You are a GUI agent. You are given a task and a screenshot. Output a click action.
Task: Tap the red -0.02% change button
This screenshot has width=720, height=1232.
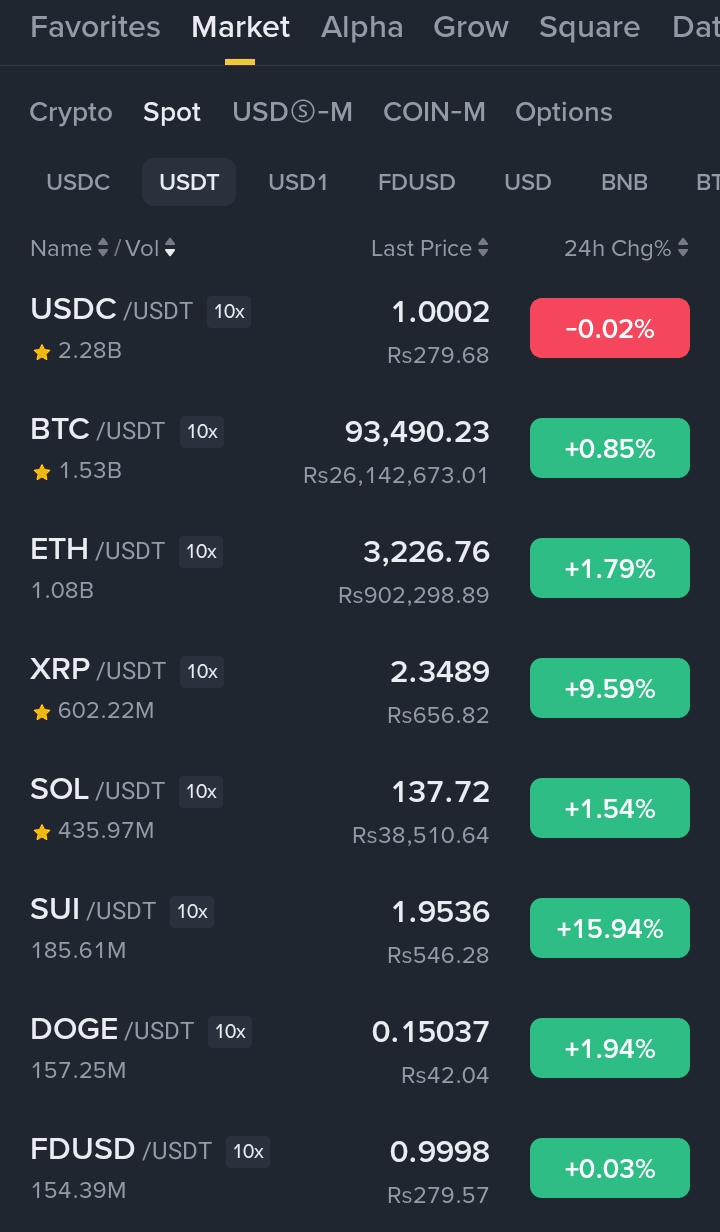[610, 328]
